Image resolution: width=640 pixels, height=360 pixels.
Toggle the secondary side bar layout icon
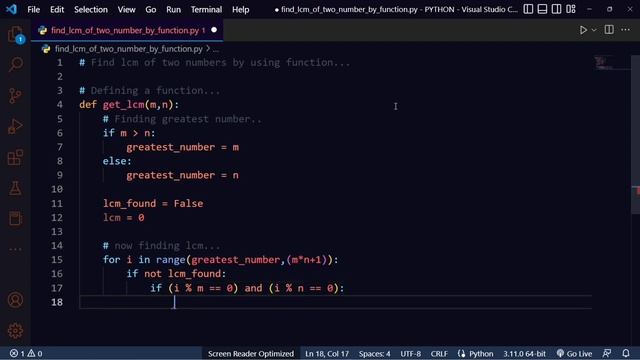pyautogui.click(x=556, y=9)
